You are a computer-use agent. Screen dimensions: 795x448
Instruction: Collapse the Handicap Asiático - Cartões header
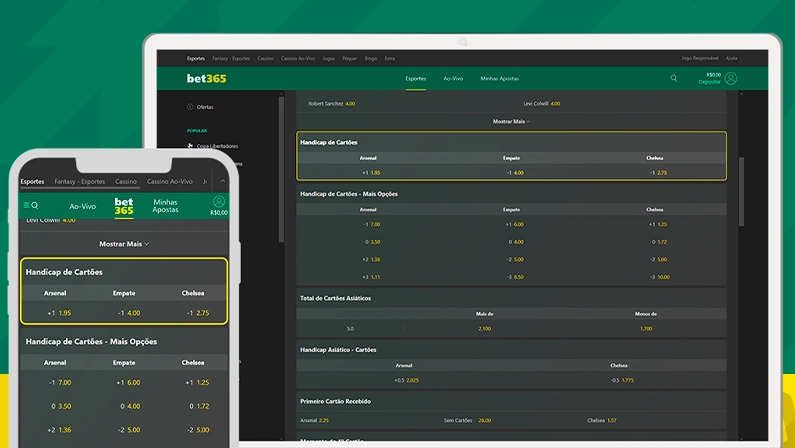point(511,350)
